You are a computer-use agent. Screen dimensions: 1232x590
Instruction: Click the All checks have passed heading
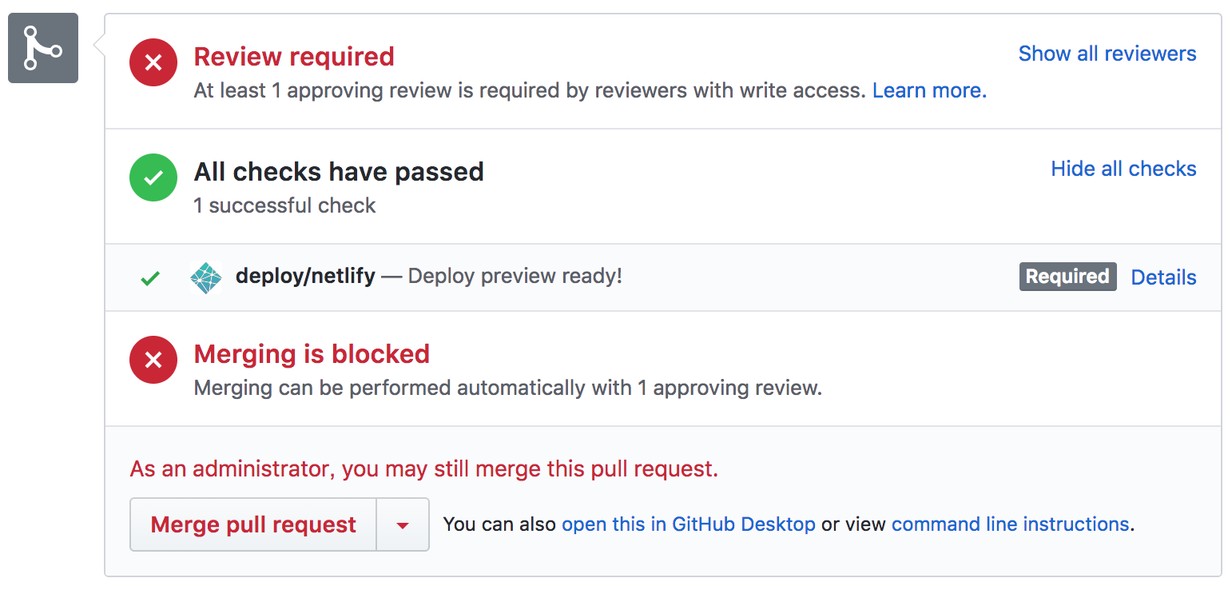pyautogui.click(x=339, y=172)
